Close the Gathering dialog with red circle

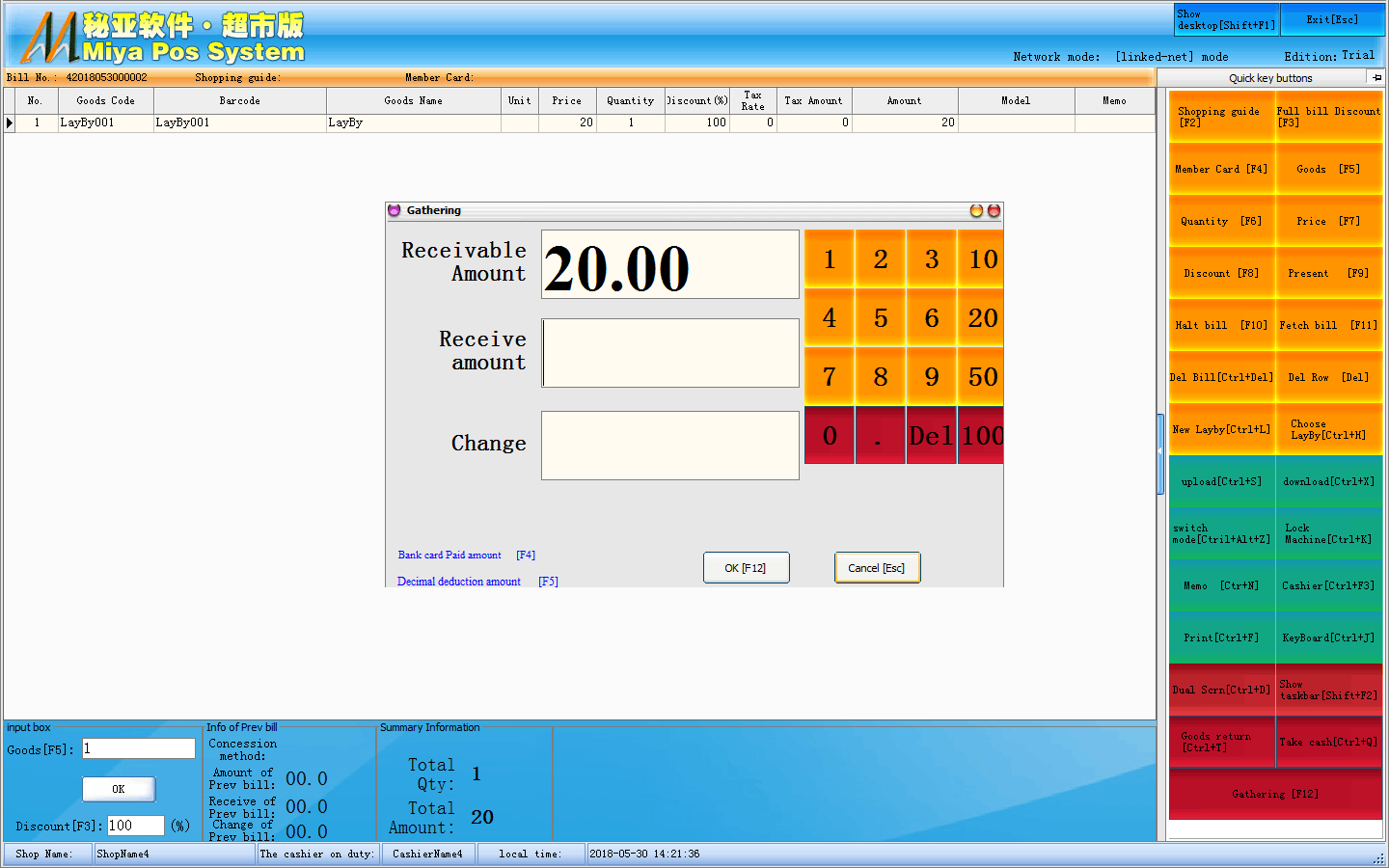click(994, 210)
